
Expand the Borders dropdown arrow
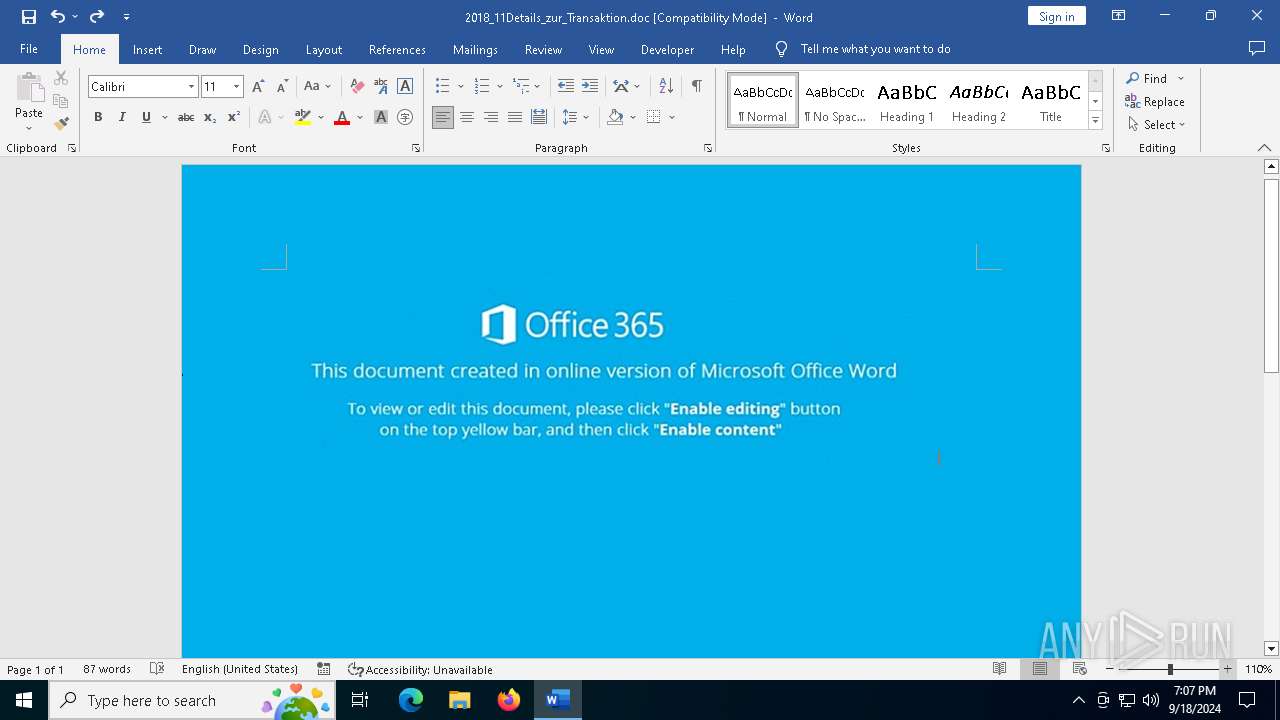[672, 117]
